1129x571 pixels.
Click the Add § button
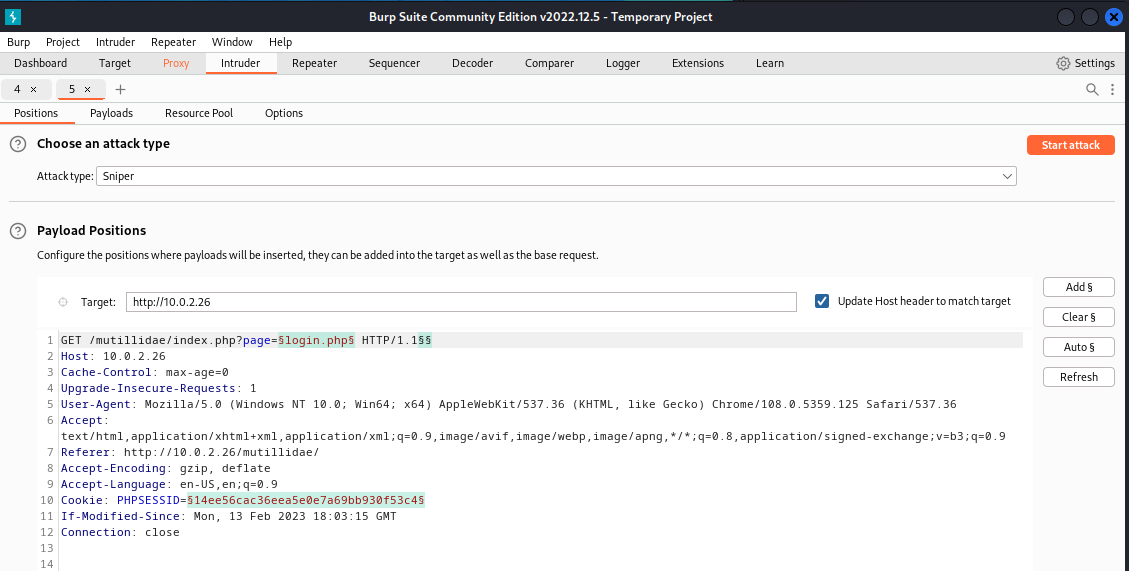click(x=1079, y=287)
